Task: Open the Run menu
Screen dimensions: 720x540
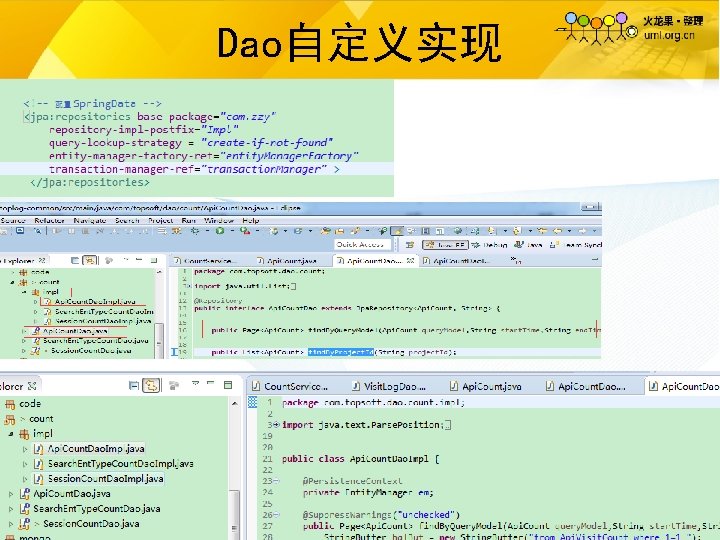Action: (x=189, y=220)
